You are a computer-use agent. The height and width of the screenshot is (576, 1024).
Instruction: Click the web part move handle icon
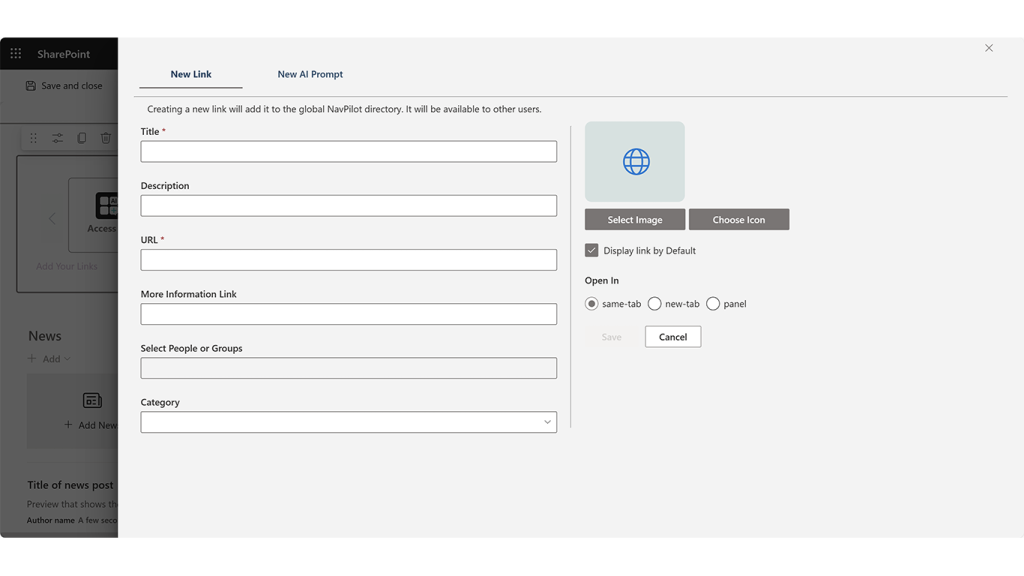33,138
